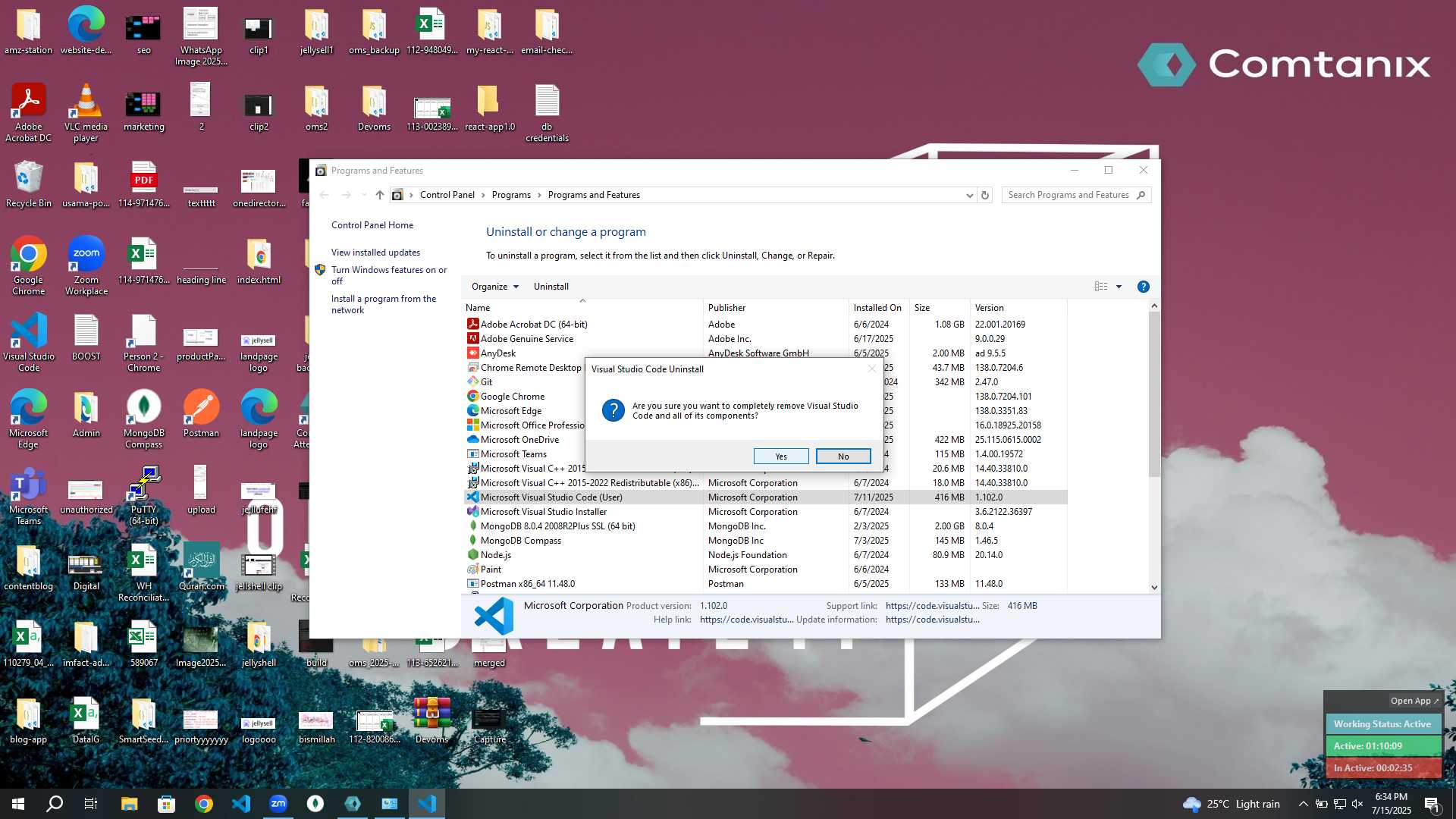The height and width of the screenshot is (819, 1456).
Task: Select VLC media player desktop icon
Action: pos(86,113)
